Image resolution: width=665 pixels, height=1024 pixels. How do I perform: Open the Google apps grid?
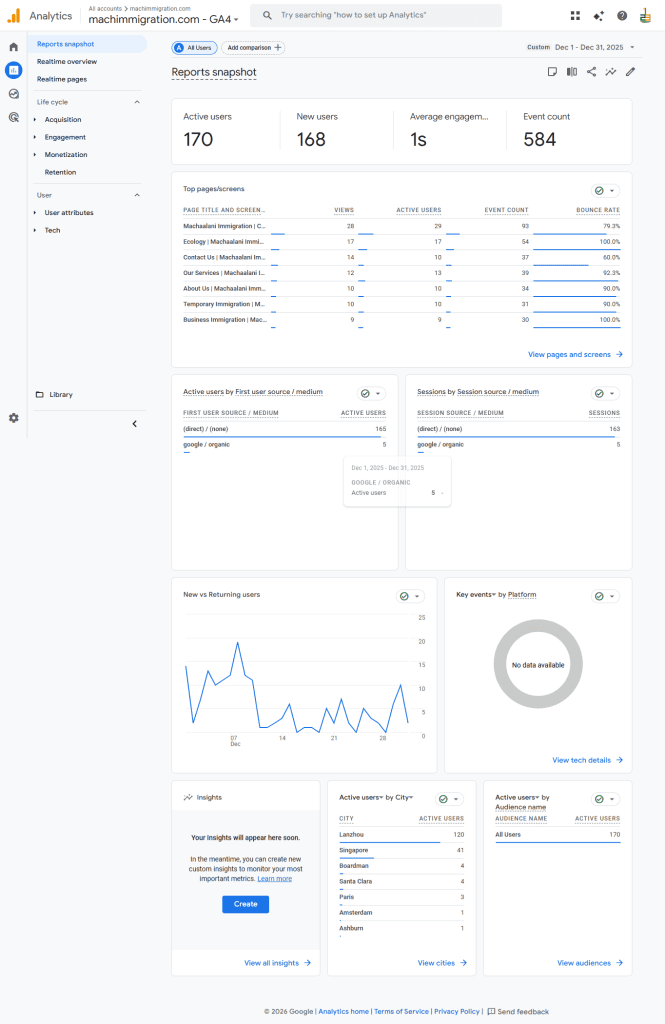[574, 16]
